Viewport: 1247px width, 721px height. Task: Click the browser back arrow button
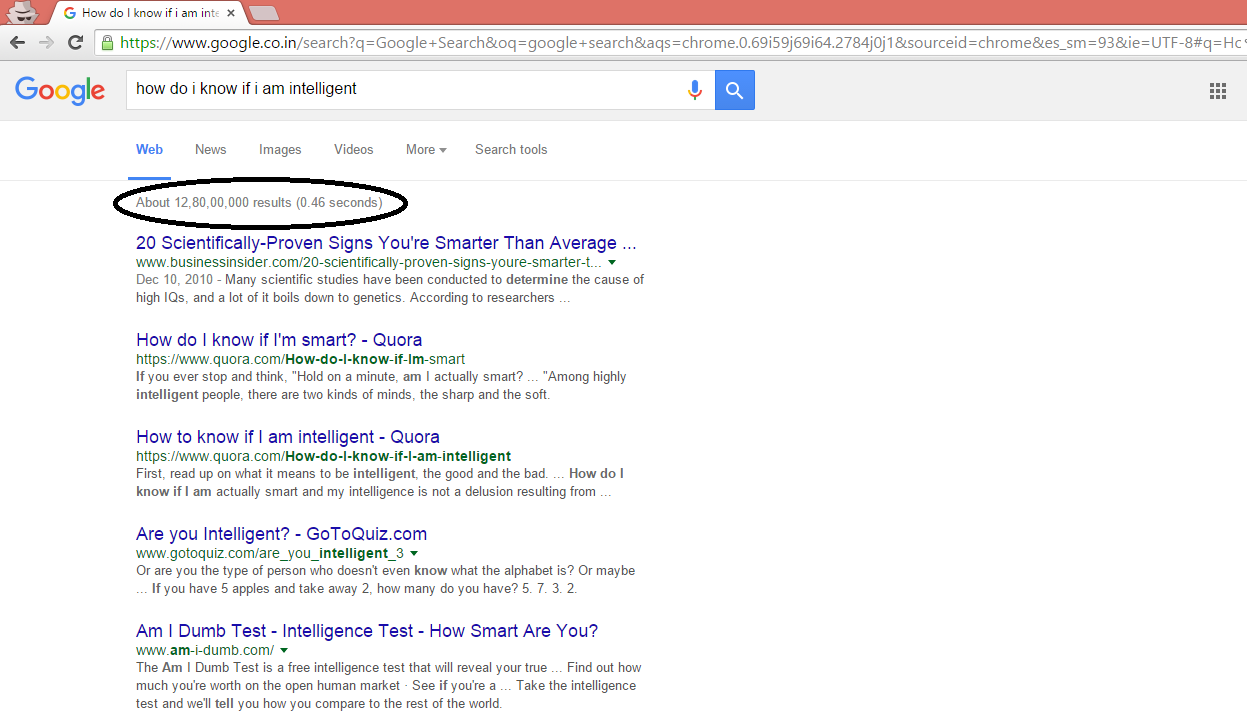point(17,42)
